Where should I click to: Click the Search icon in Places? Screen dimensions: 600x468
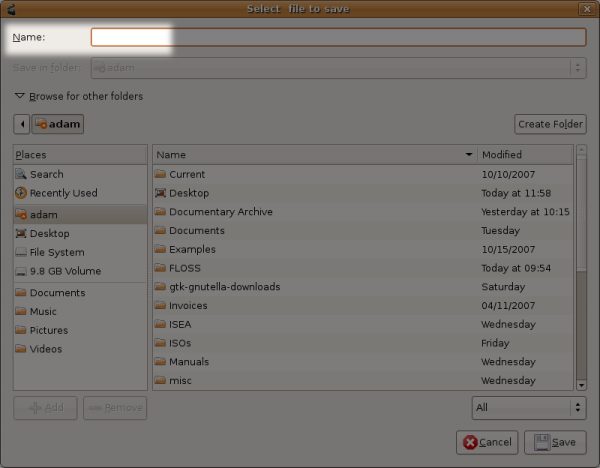(21, 174)
